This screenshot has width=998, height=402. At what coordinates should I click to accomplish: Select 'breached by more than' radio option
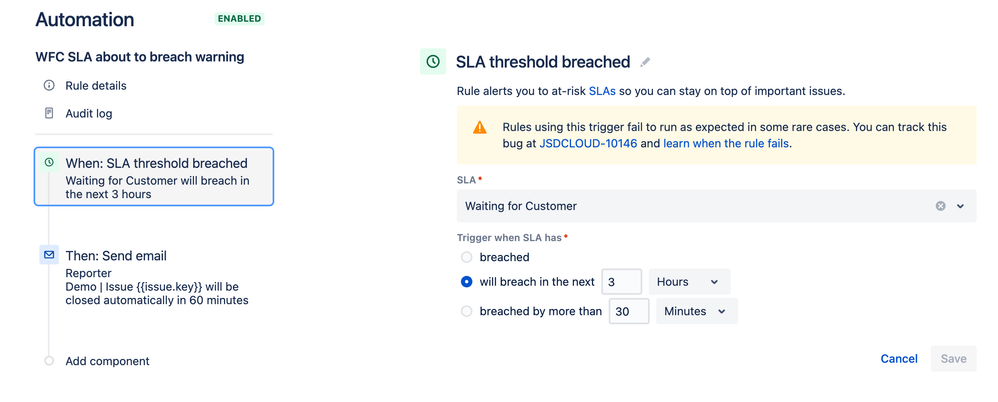467,311
